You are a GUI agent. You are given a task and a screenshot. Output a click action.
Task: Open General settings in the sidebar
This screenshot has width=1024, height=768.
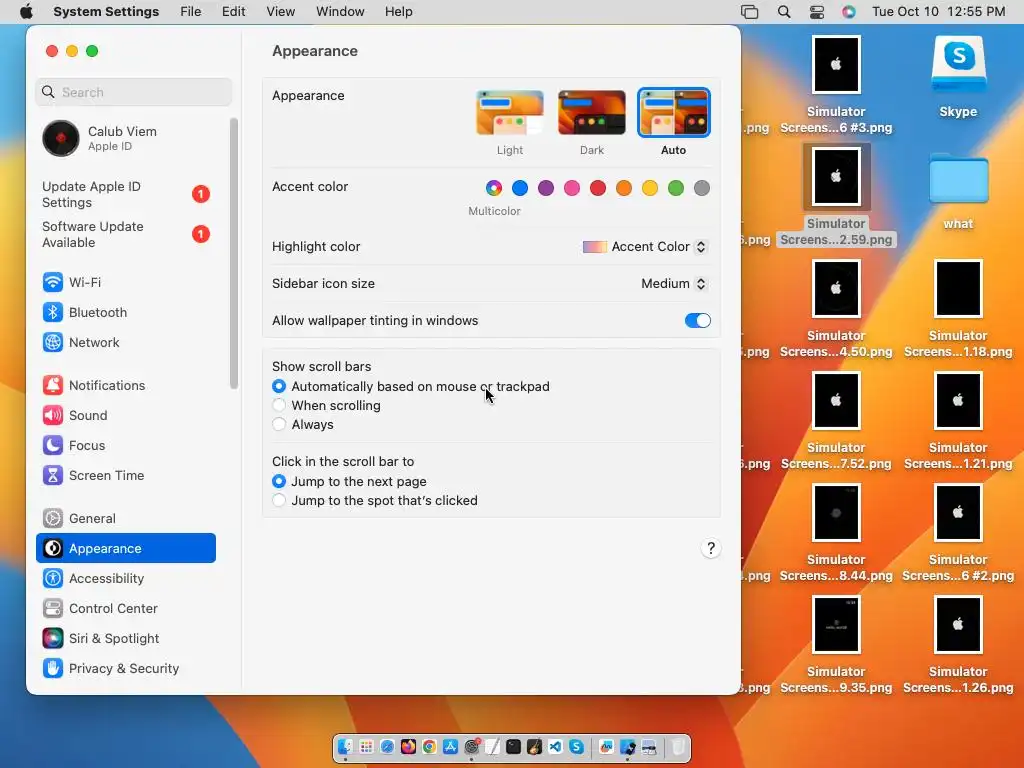[79, 519]
